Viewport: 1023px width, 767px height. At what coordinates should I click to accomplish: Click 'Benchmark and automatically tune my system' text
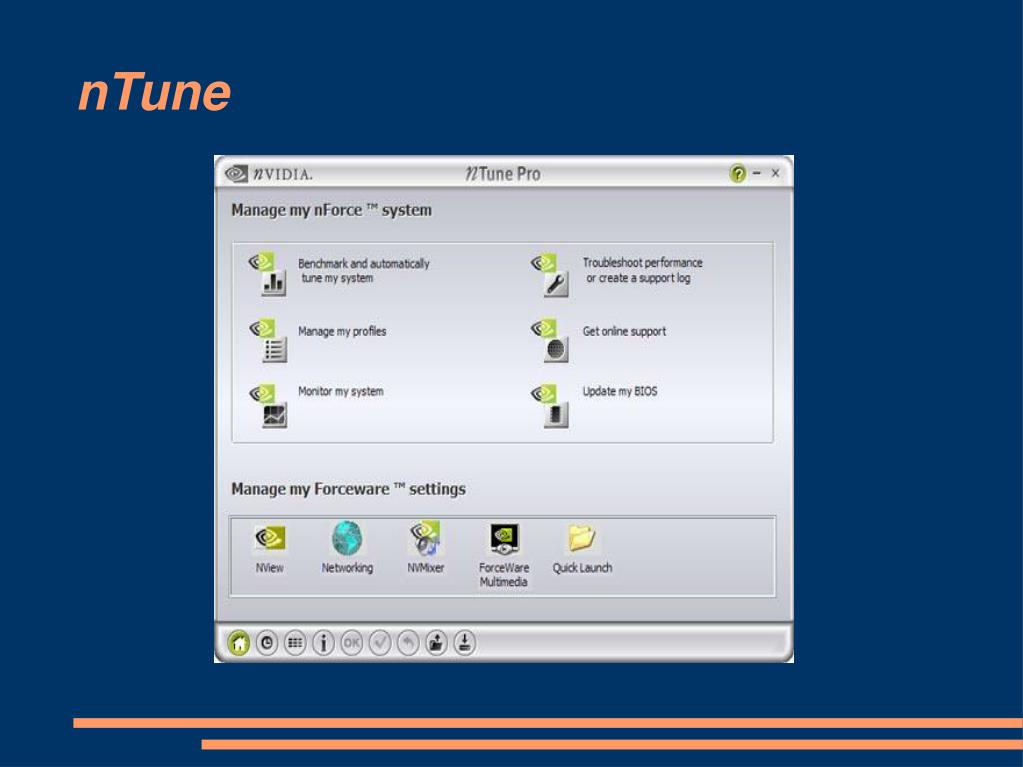coord(363,271)
